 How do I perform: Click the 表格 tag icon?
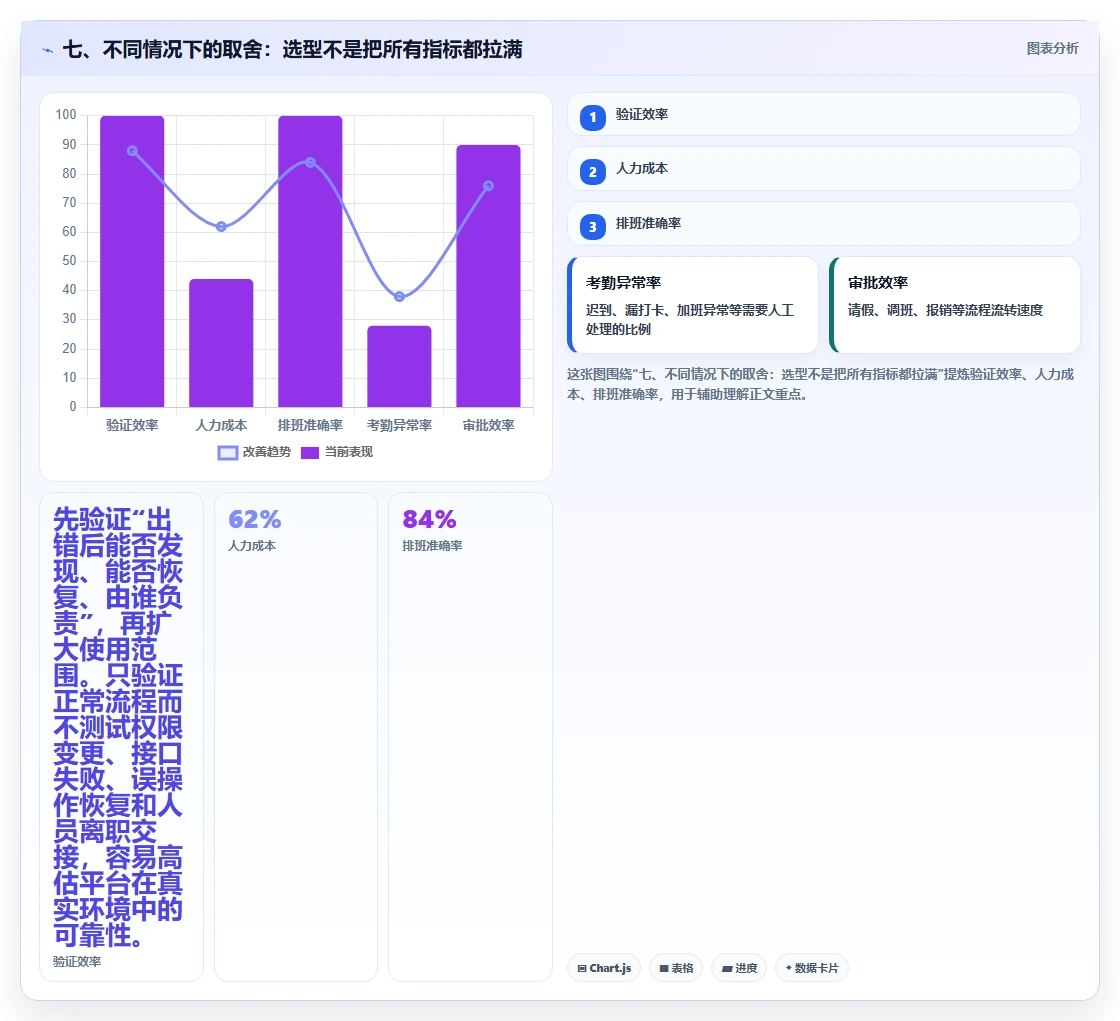coord(664,969)
